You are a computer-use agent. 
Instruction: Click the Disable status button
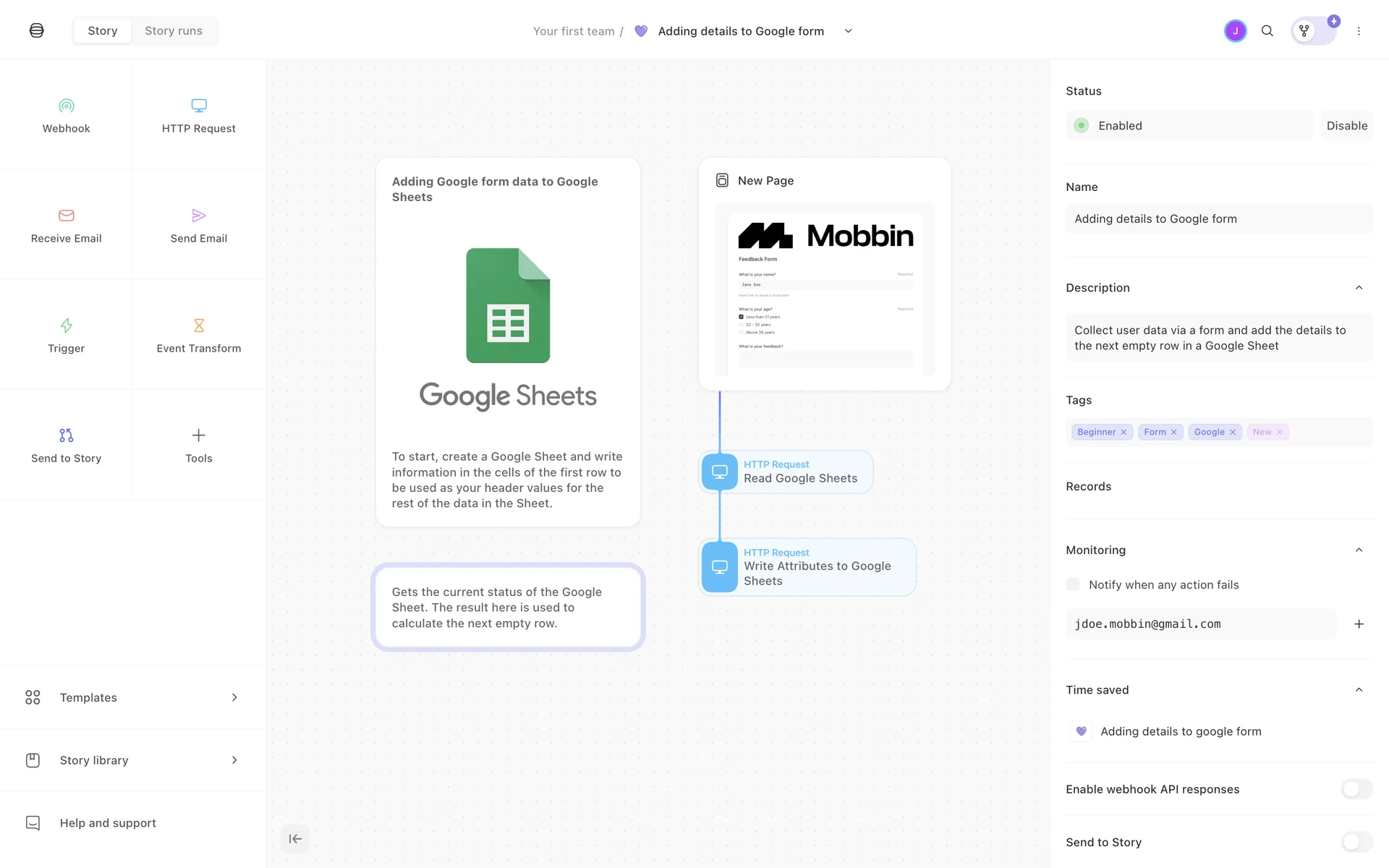coord(1346,126)
